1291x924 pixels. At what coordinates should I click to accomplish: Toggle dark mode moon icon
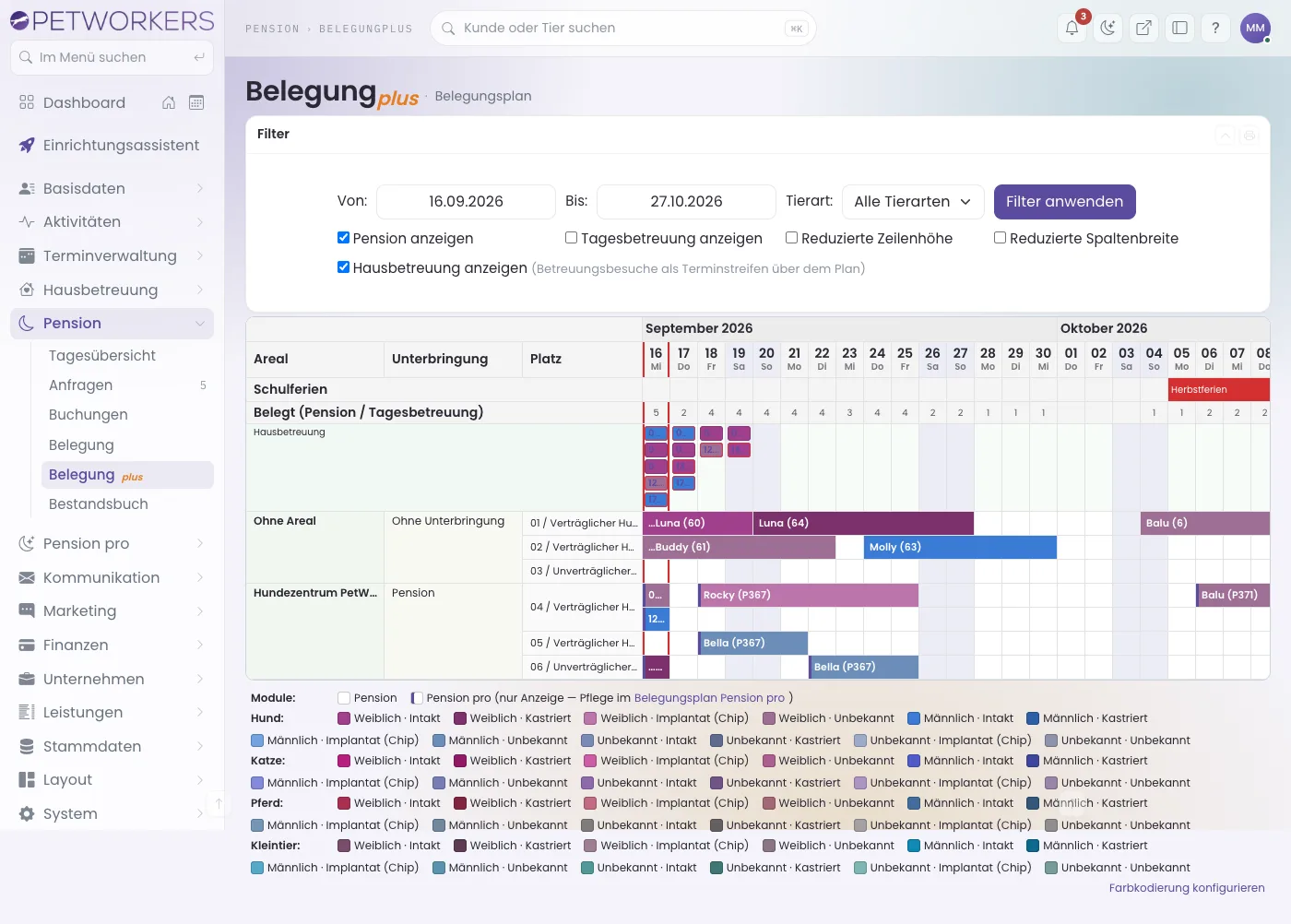(x=1108, y=28)
